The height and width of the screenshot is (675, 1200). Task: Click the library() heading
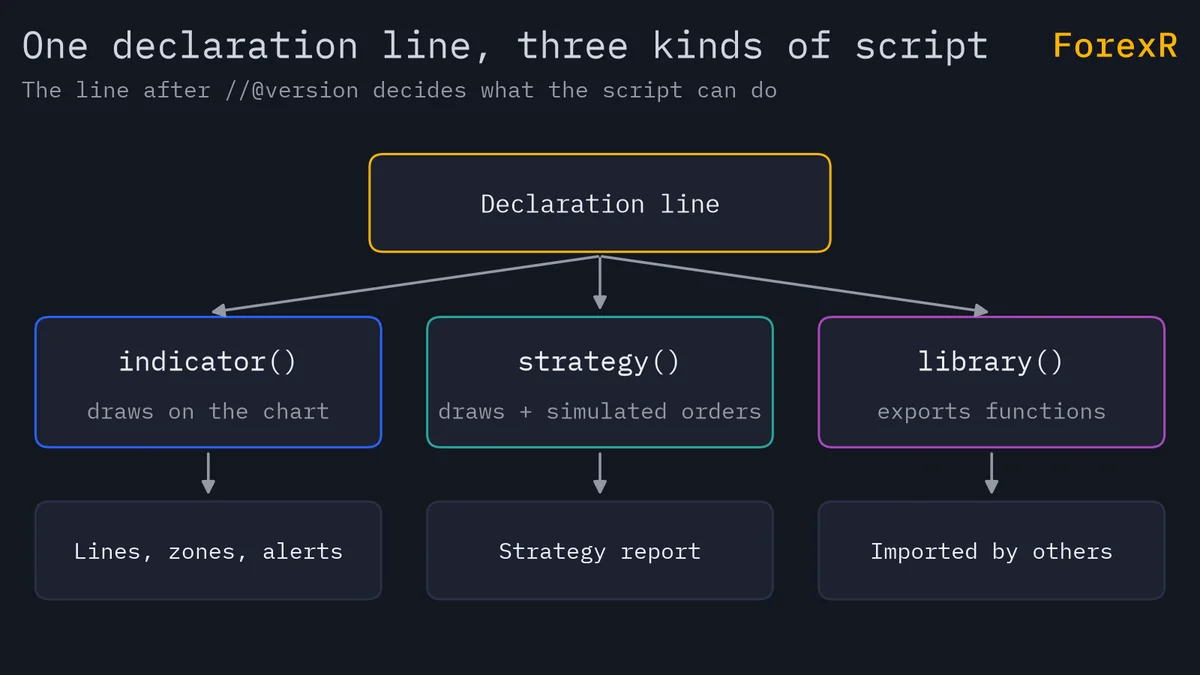click(x=991, y=361)
